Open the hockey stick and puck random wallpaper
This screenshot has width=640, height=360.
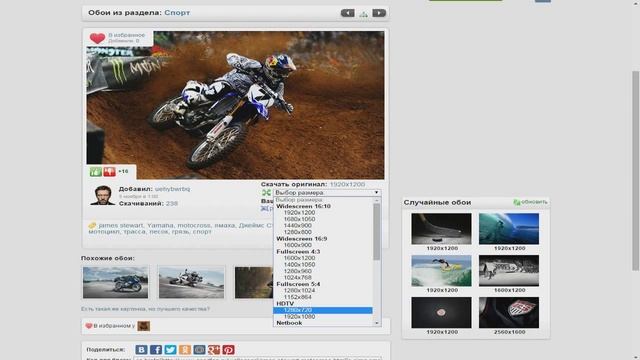click(441, 229)
